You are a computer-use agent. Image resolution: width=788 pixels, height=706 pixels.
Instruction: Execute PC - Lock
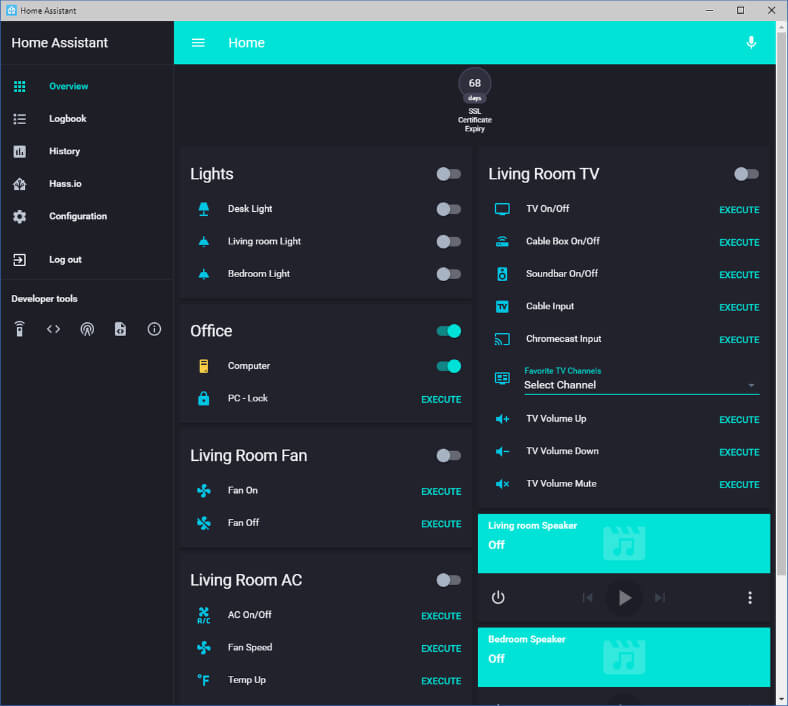[x=441, y=399]
